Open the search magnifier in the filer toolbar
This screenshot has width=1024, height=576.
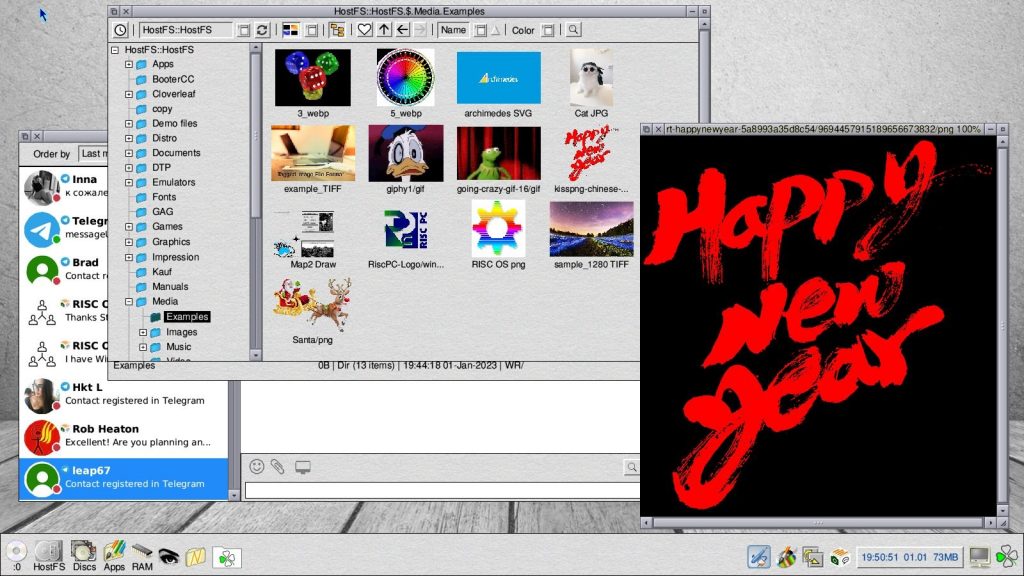coord(572,30)
